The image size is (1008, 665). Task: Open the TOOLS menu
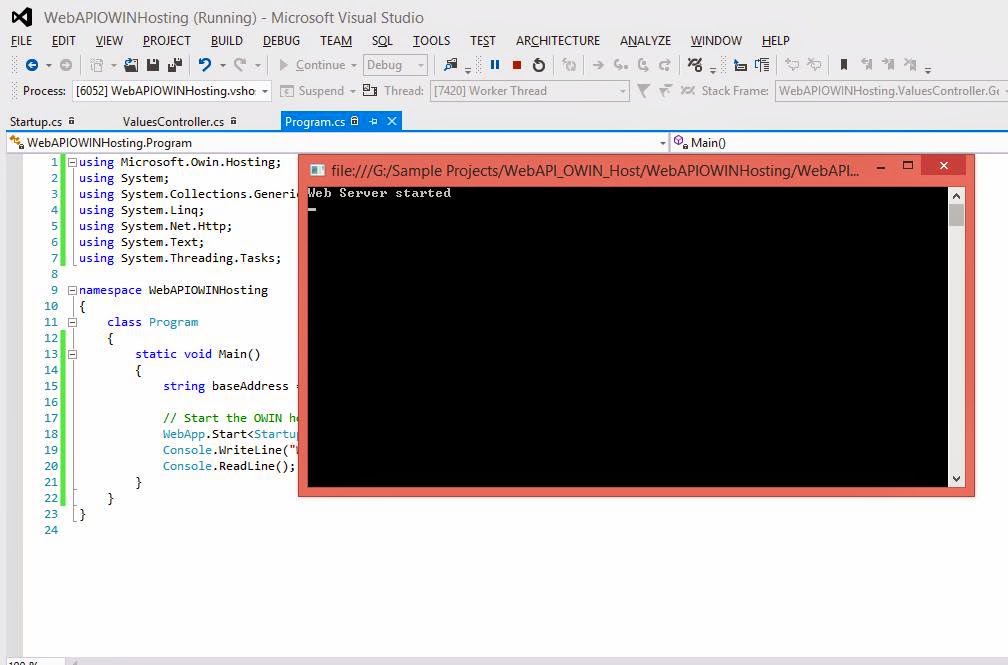[x=431, y=41]
